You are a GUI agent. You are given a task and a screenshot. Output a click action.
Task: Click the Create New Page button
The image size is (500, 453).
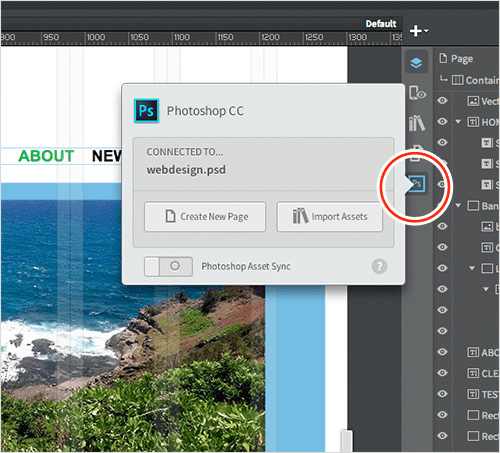(x=205, y=217)
